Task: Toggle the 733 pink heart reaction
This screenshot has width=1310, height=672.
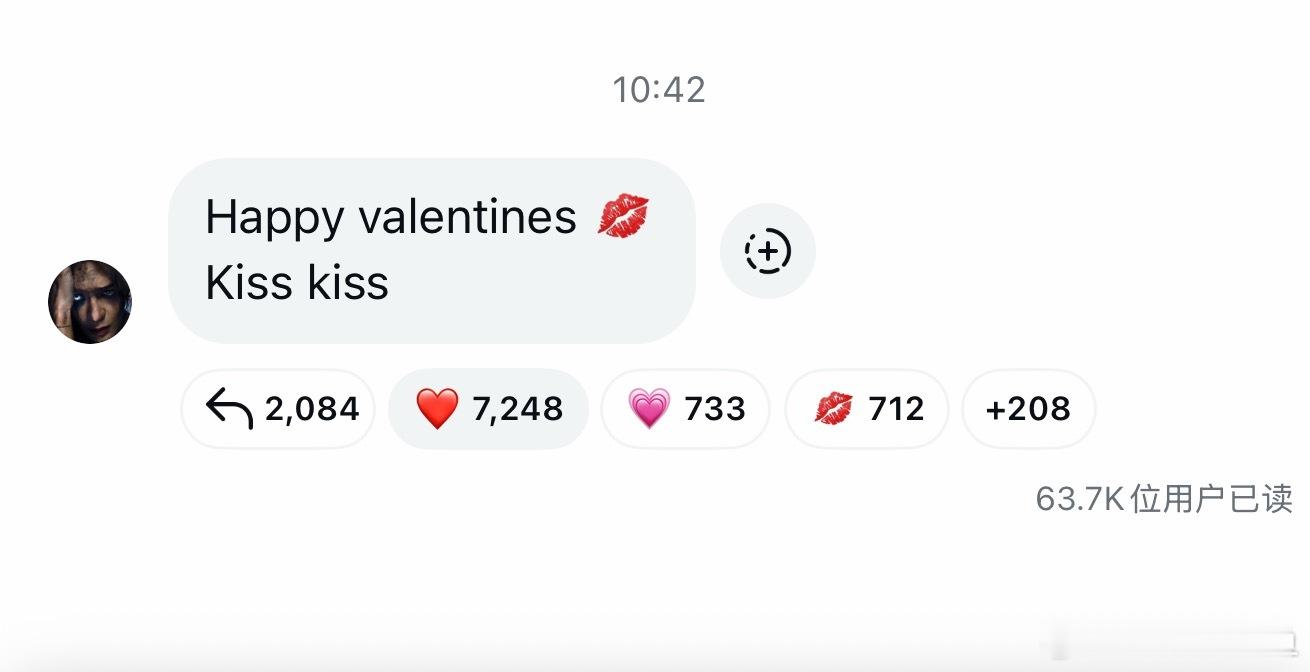Action: [685, 409]
